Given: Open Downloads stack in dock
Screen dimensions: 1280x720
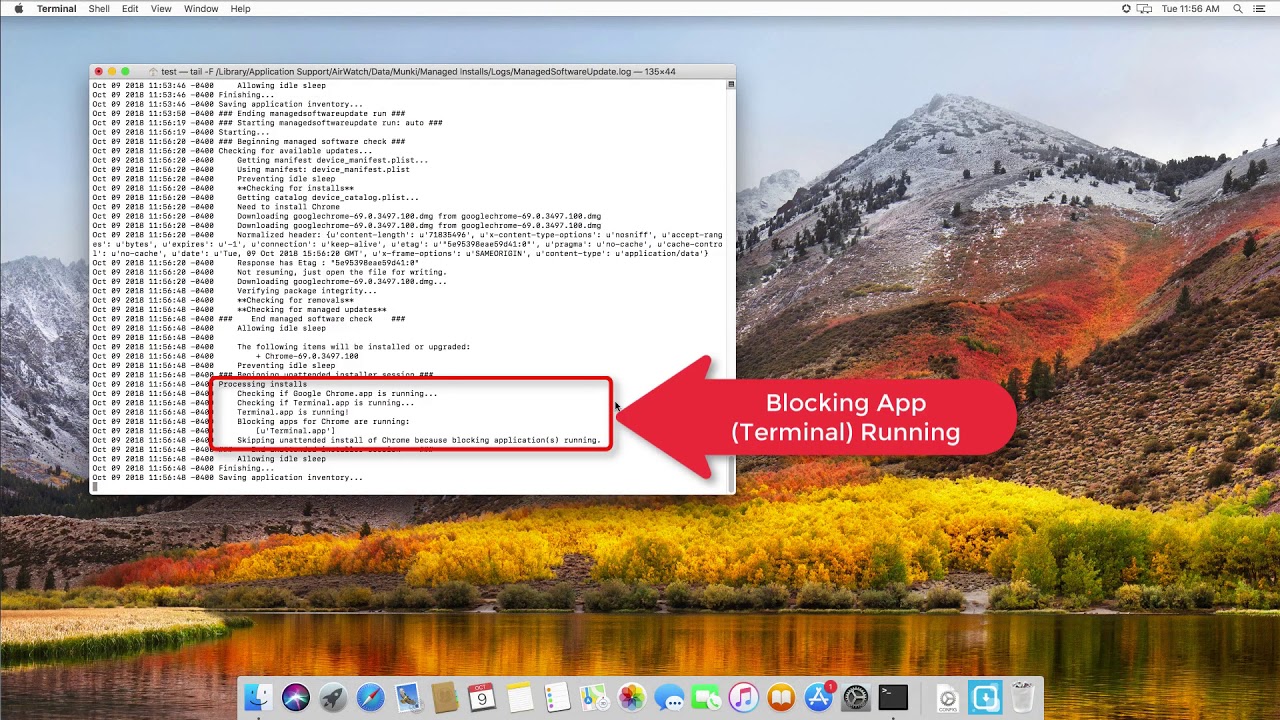Looking at the screenshot, I should point(985,697).
